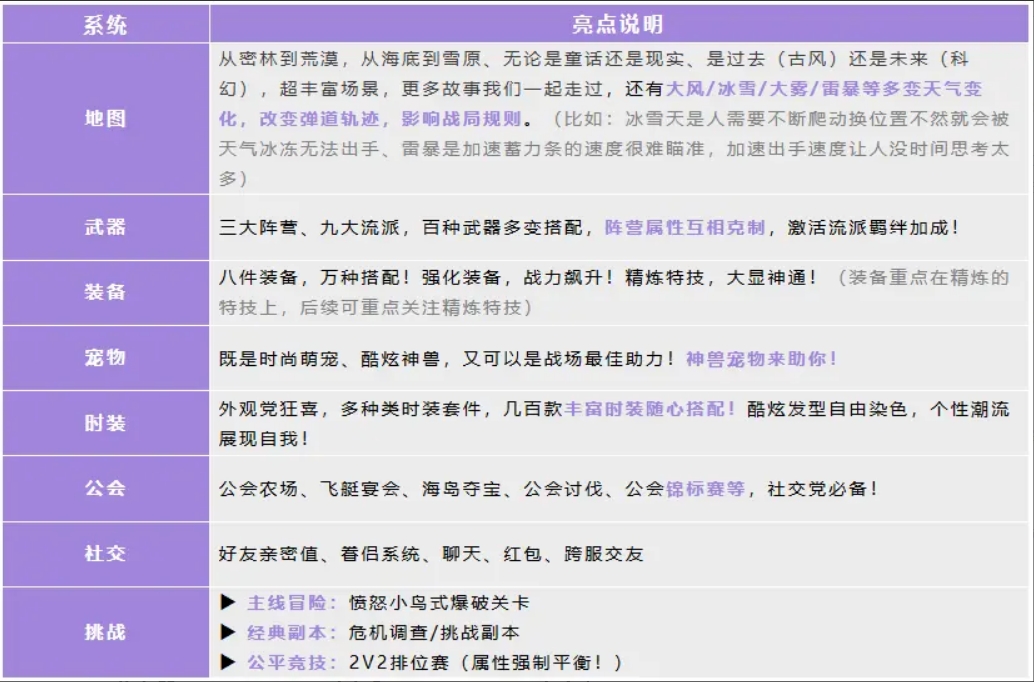This screenshot has height=682, width=1034.
Task: Click the text 2V2排位赛（属性强制平衡！）
Action: [x=486, y=662]
